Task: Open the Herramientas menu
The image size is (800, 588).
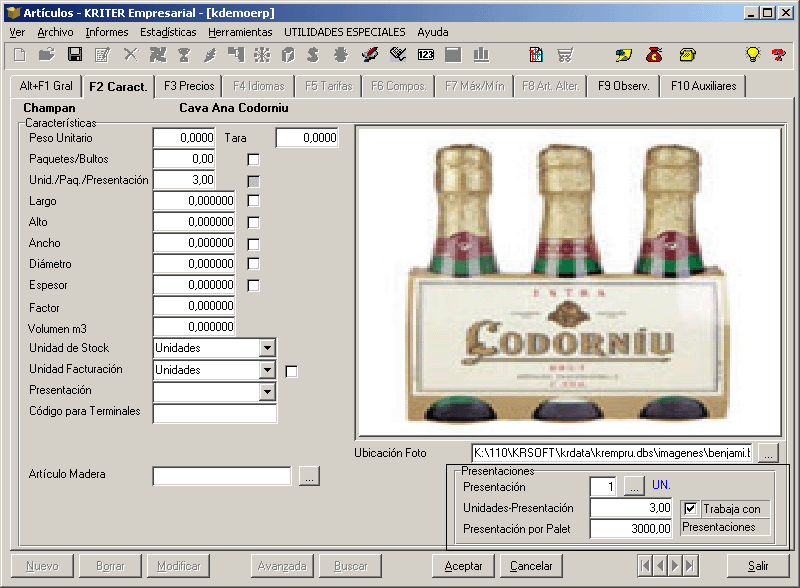Action: [240, 32]
